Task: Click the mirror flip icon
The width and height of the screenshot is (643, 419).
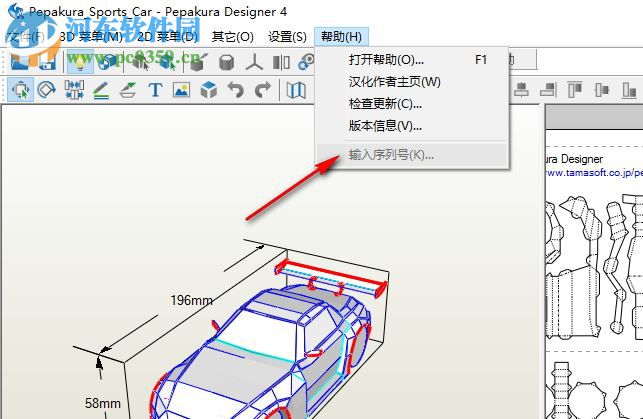Action: 281,62
